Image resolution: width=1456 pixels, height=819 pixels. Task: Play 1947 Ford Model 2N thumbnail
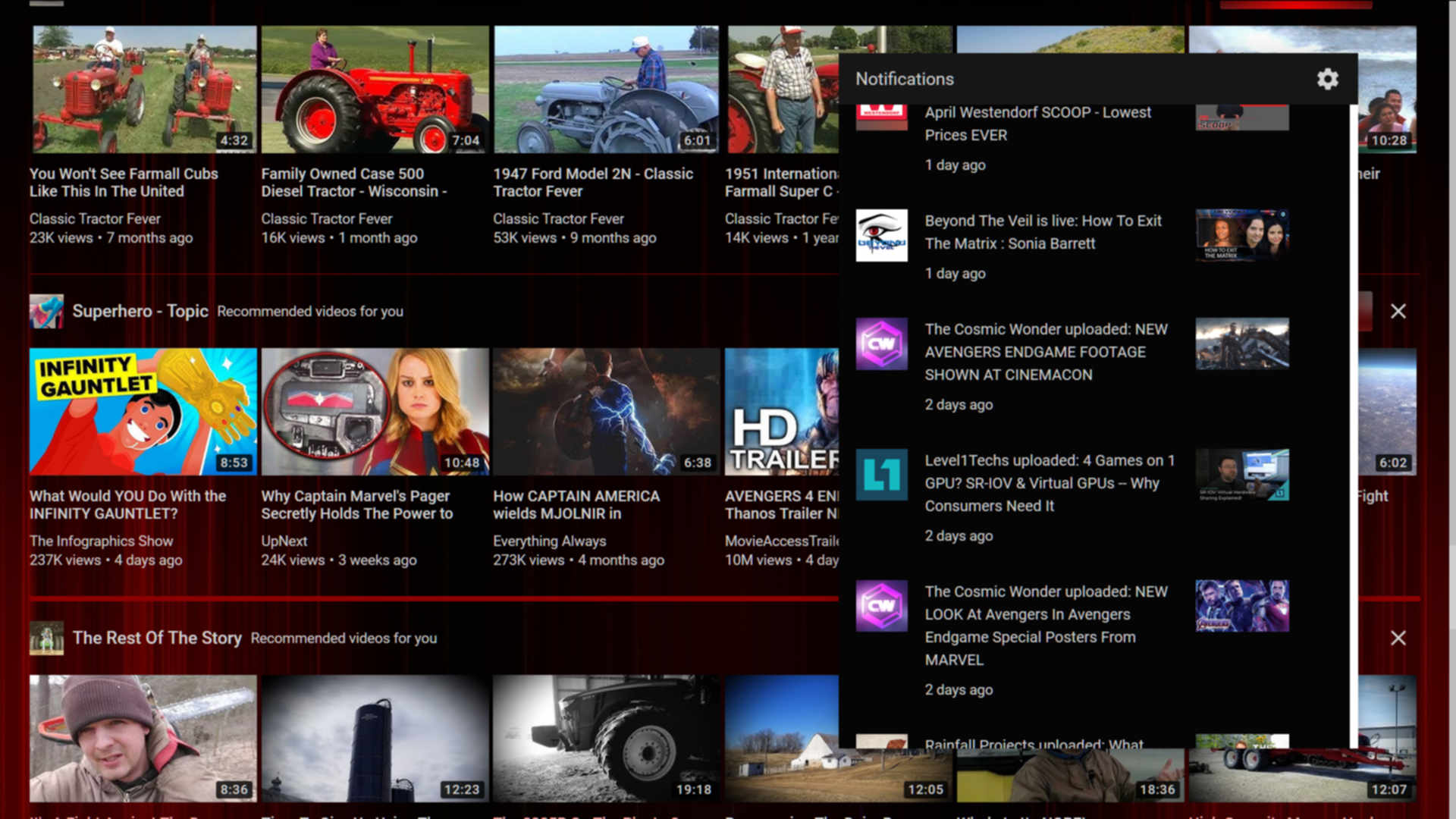coord(606,89)
